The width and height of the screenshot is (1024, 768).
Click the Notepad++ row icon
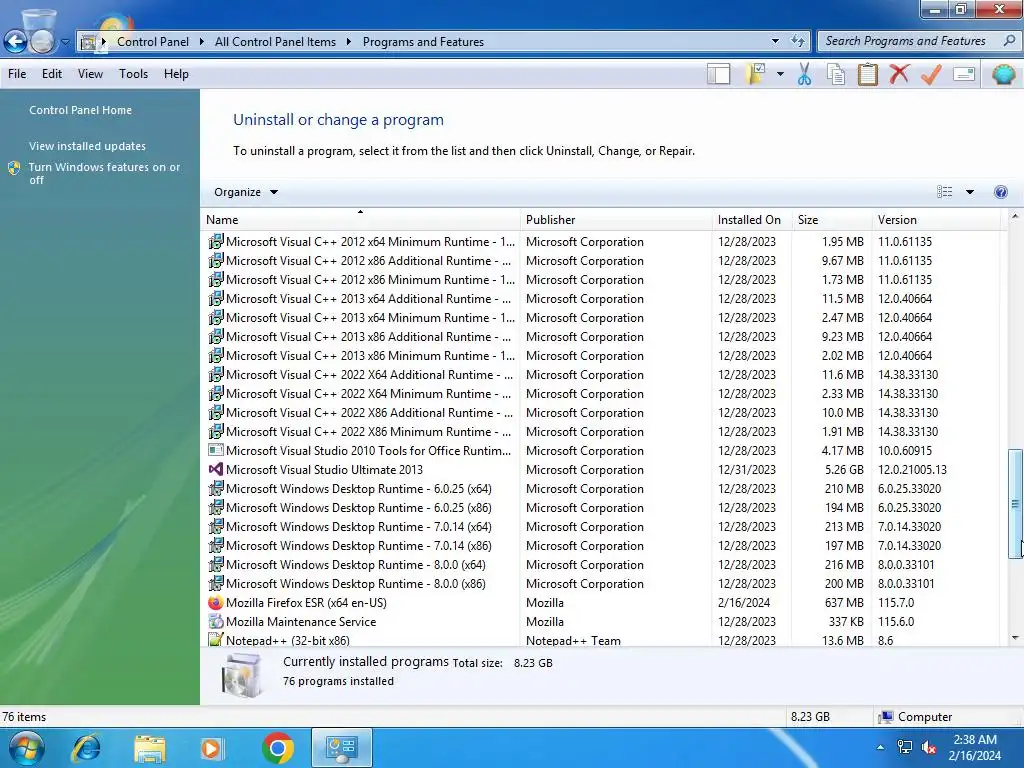click(x=216, y=640)
